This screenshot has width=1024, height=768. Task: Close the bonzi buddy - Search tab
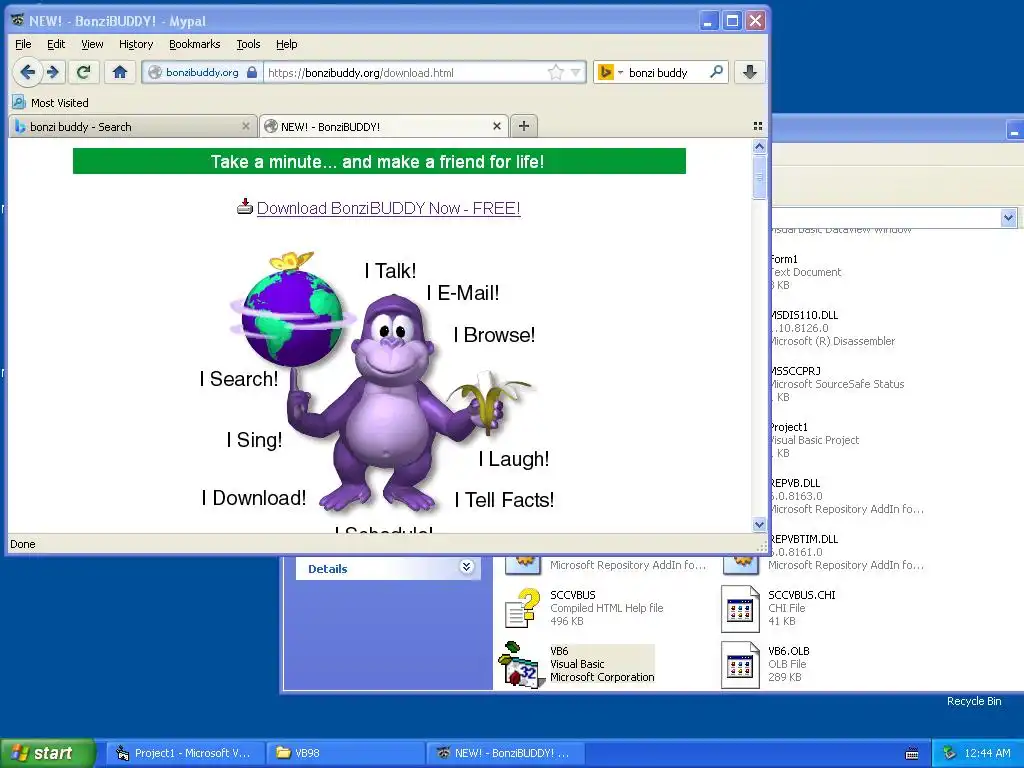pyautogui.click(x=246, y=126)
